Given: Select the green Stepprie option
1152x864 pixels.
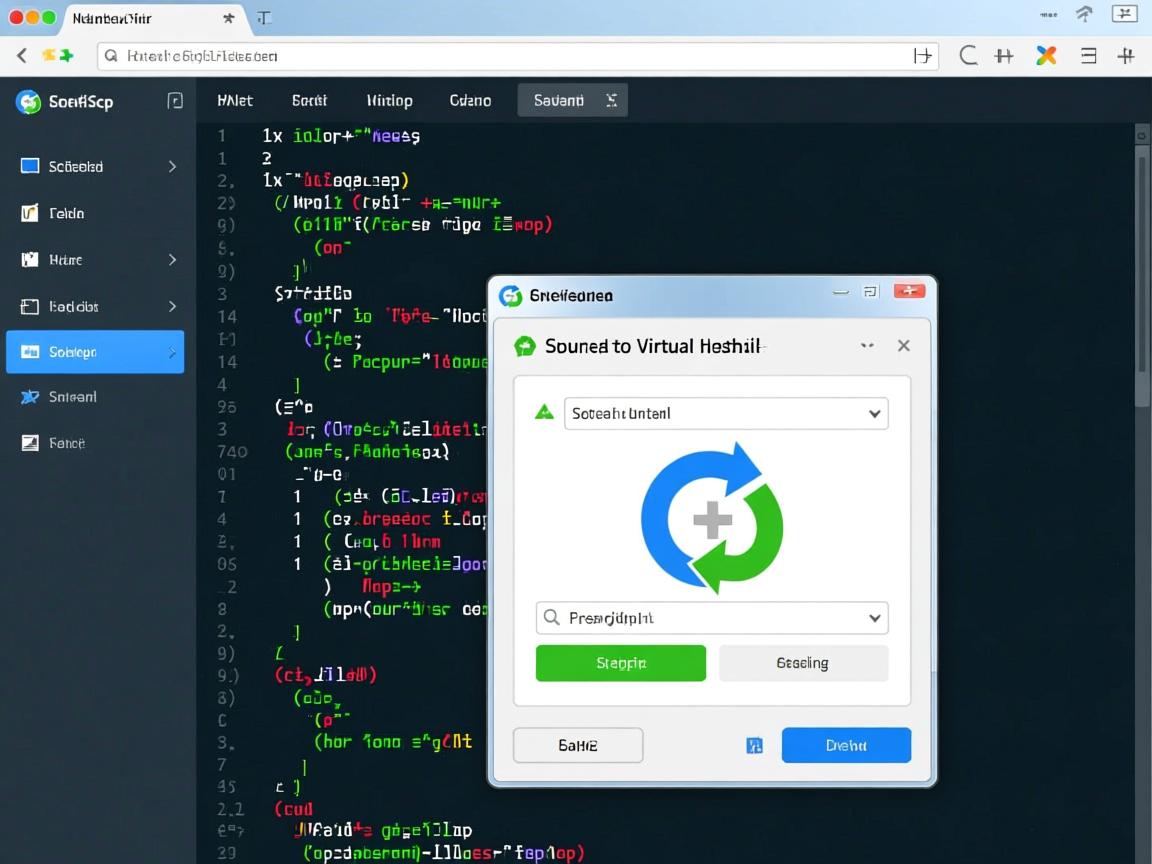Looking at the screenshot, I should (x=620, y=663).
